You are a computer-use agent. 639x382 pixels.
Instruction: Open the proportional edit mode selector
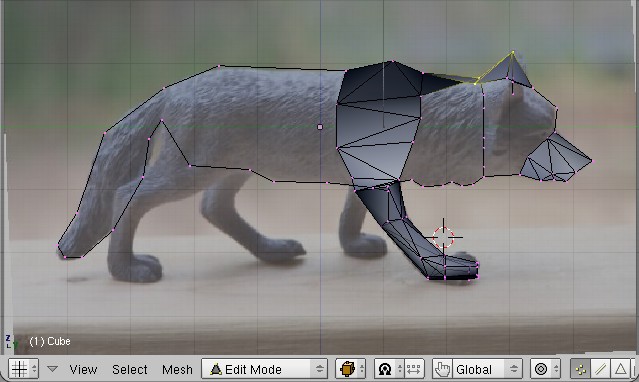point(545,369)
